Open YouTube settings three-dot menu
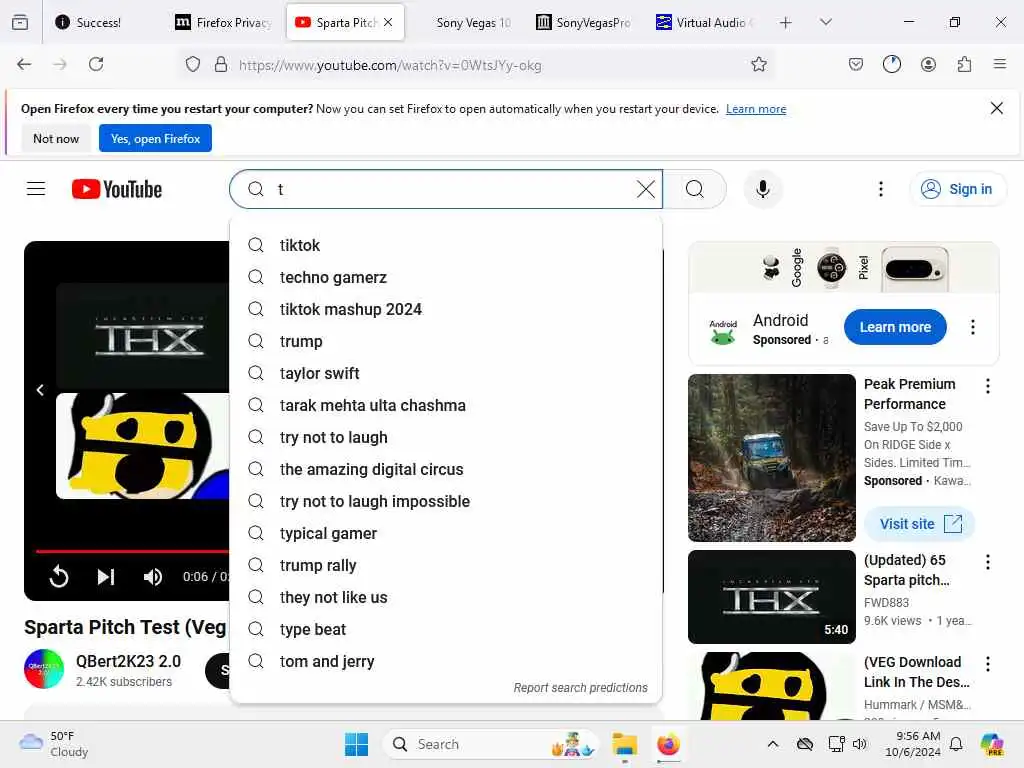1024x768 pixels. pyautogui.click(x=880, y=189)
